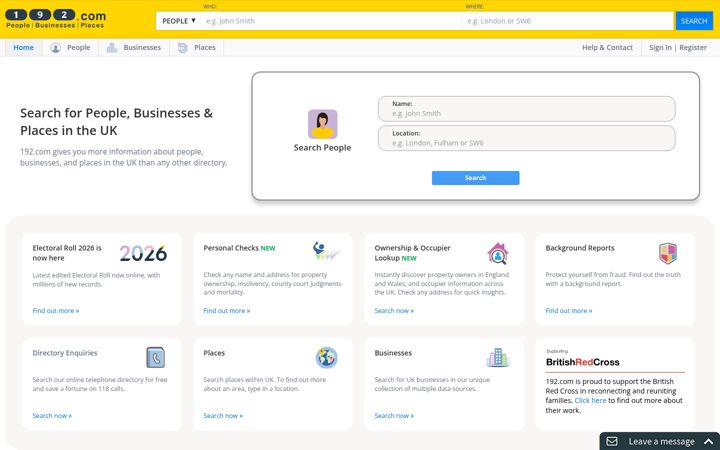
Task: Click the Click here Red Cross link
Action: tap(590, 400)
